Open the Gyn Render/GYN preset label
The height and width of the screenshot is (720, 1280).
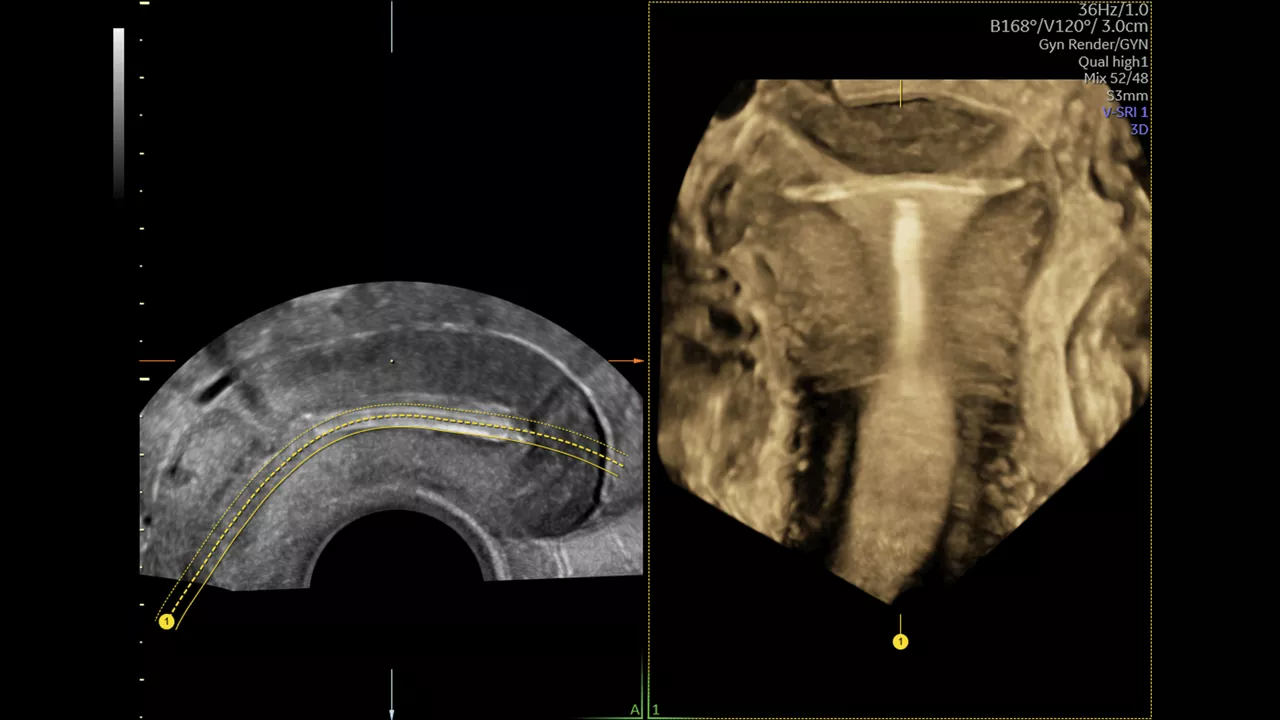pyautogui.click(x=1093, y=45)
